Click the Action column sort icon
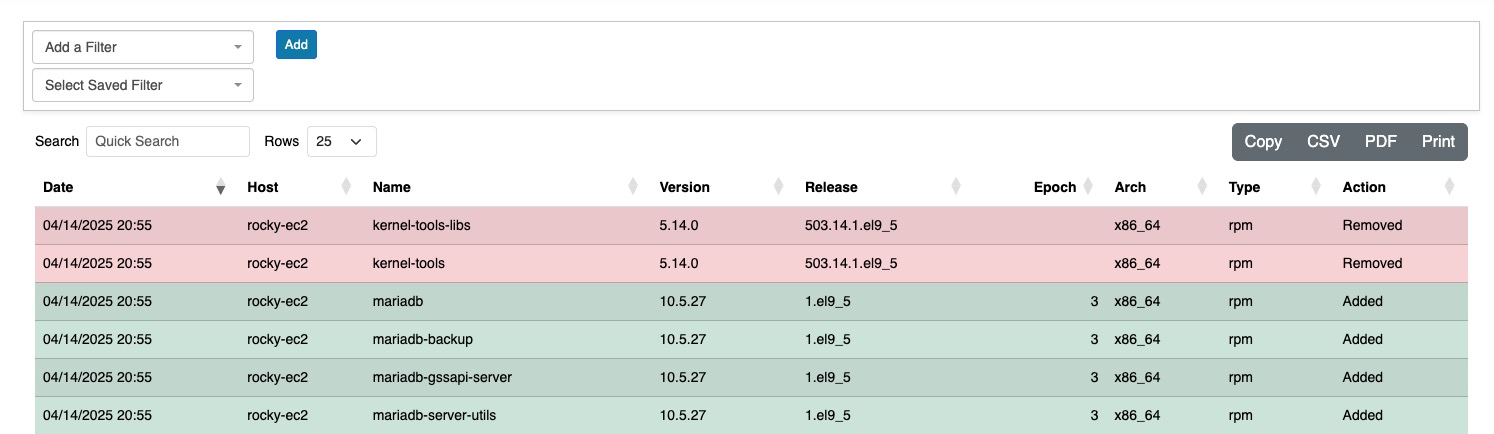The height and width of the screenshot is (434, 1494). tap(1449, 187)
